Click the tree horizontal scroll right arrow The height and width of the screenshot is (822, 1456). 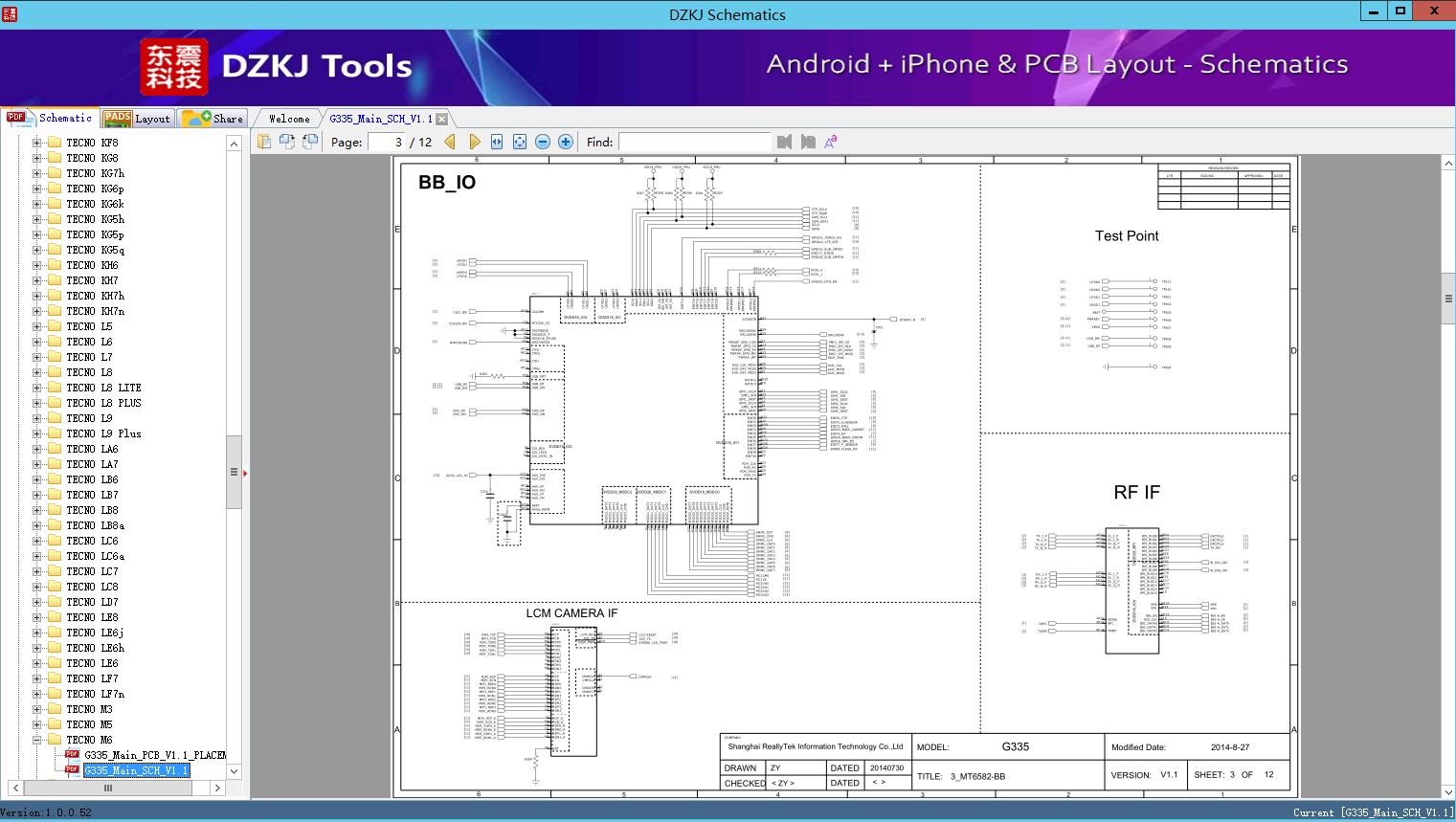217,789
